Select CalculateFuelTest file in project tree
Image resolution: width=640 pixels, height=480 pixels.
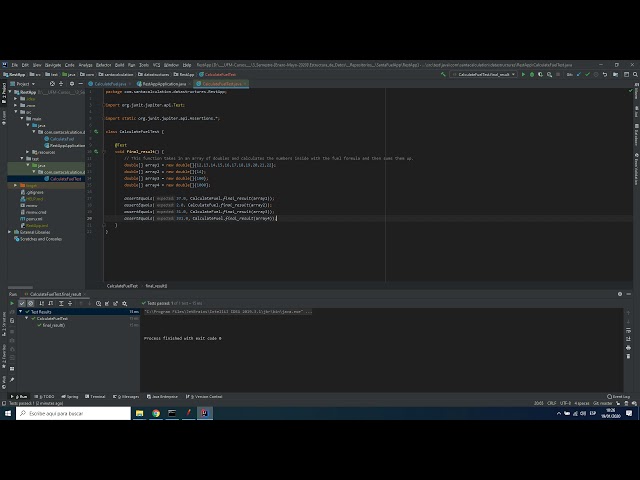click(65, 179)
